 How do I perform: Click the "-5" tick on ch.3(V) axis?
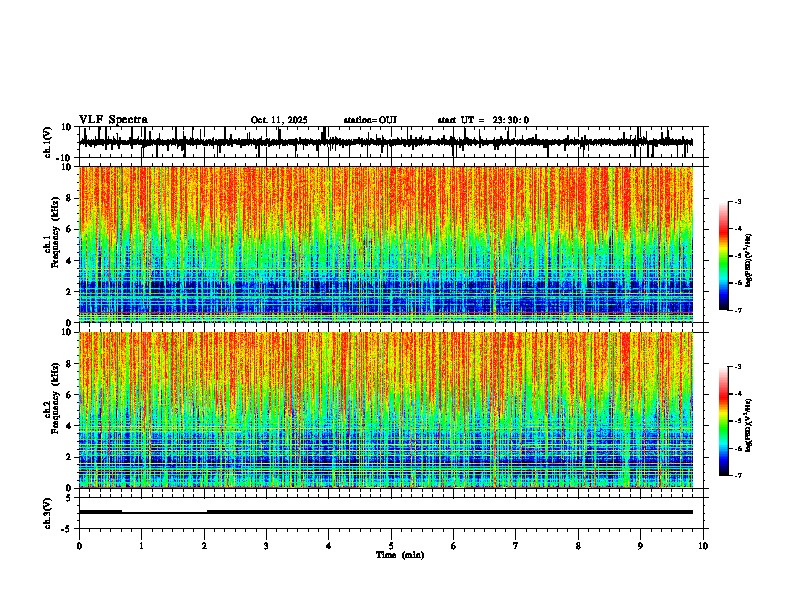(67, 529)
